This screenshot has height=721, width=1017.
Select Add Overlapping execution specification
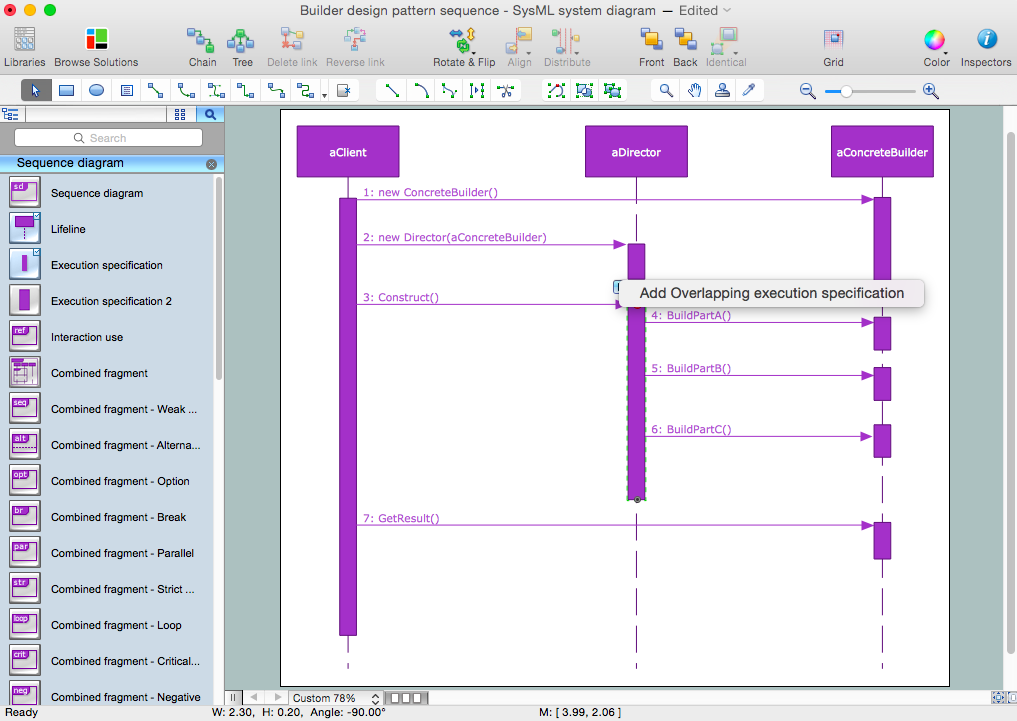(x=771, y=293)
